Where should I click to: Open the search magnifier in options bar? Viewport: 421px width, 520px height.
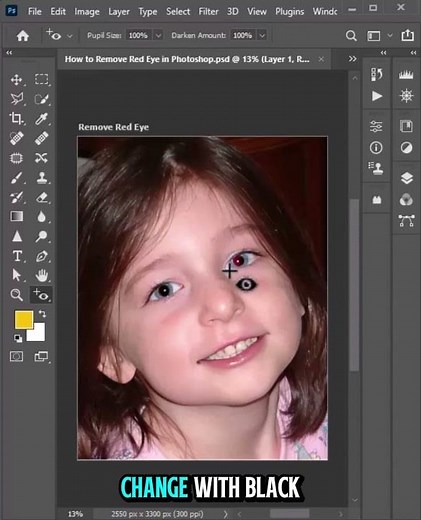point(351,36)
